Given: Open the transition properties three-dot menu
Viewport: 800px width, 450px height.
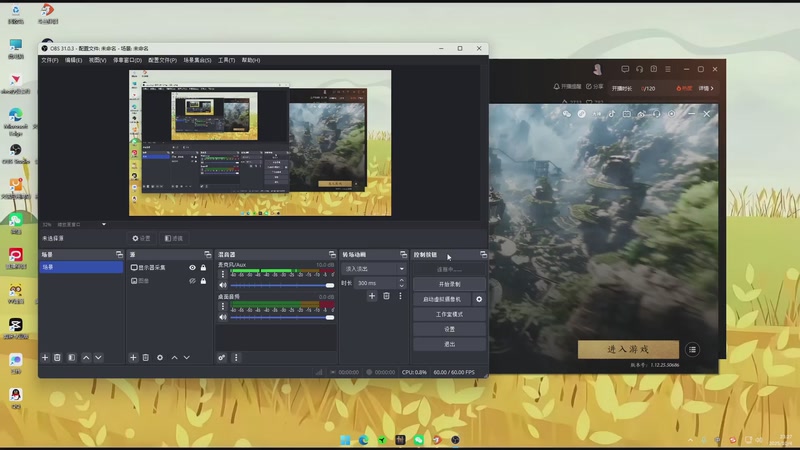Looking at the screenshot, I should click(x=401, y=296).
